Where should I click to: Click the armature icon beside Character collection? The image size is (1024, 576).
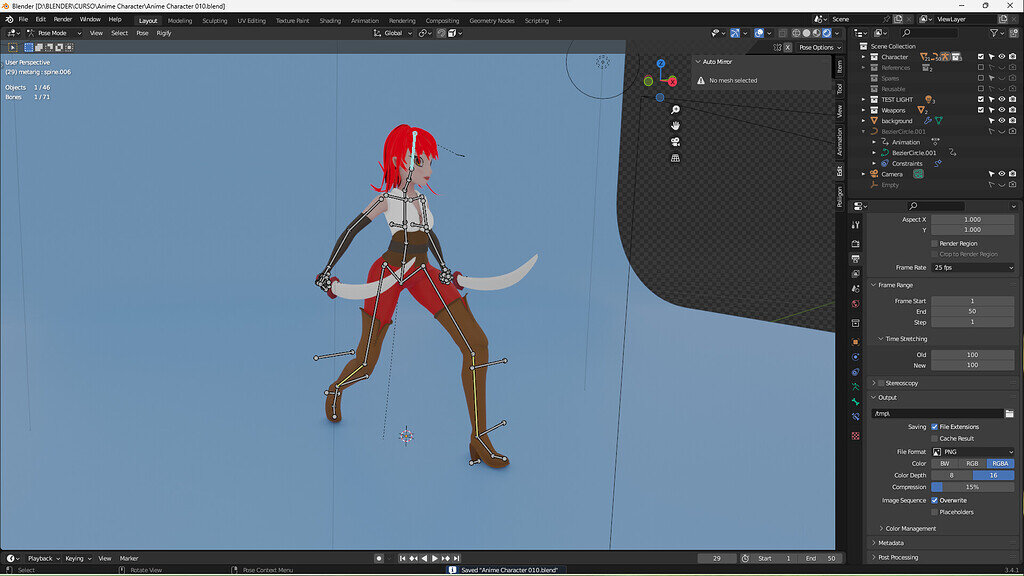tap(946, 56)
